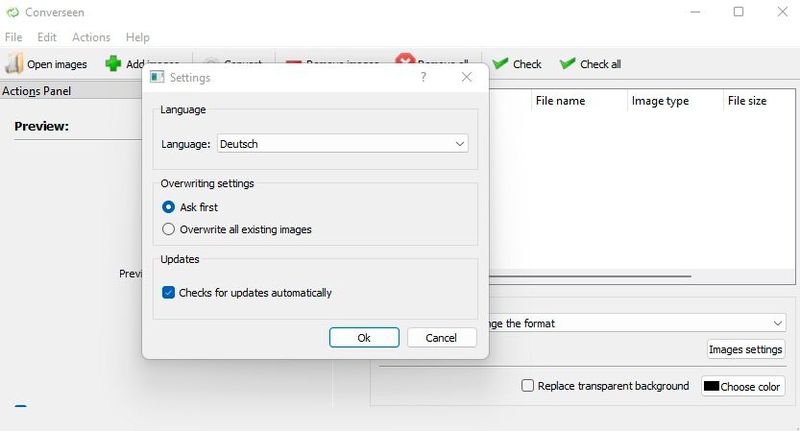Click the question mark help button in Settings
This screenshot has height=431, width=800.
(423, 77)
